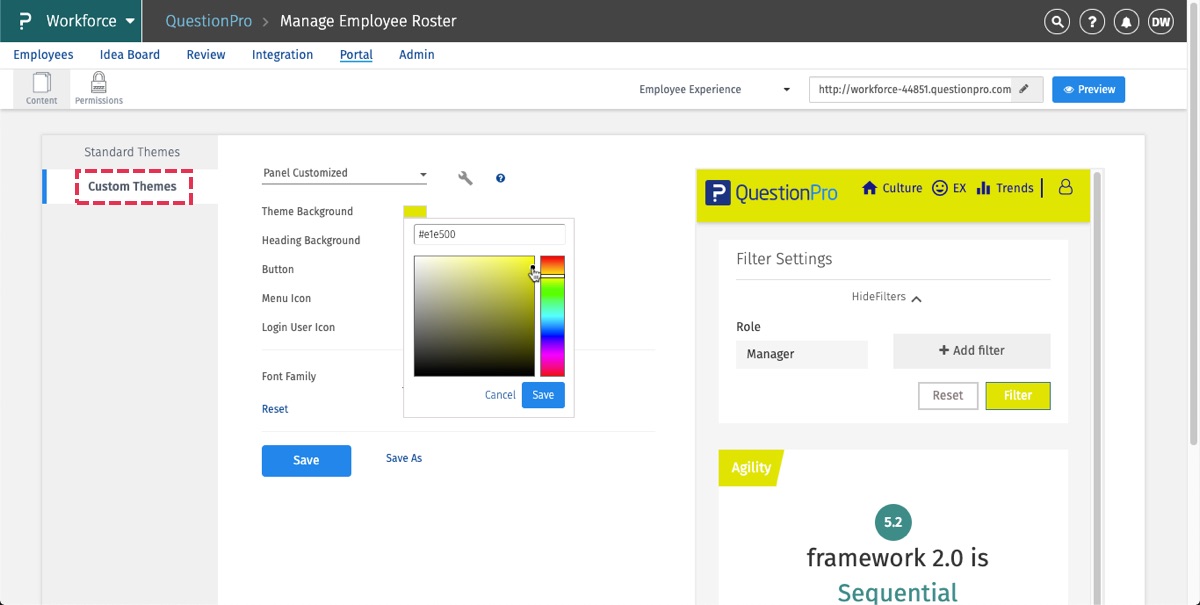The image size is (1200, 605).
Task: Click the search icon in header
Action: 1056,22
